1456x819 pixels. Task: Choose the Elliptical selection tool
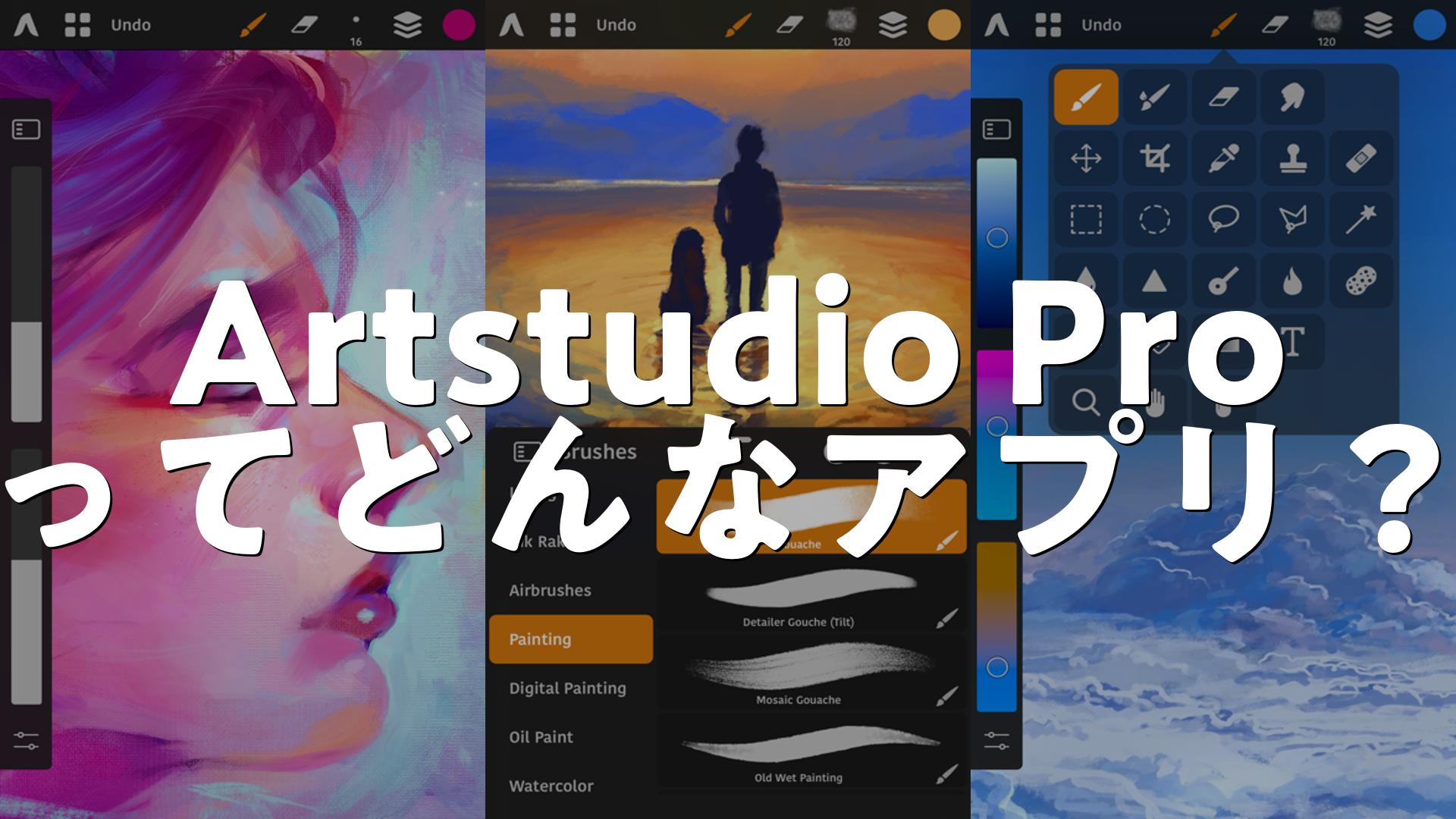1154,220
